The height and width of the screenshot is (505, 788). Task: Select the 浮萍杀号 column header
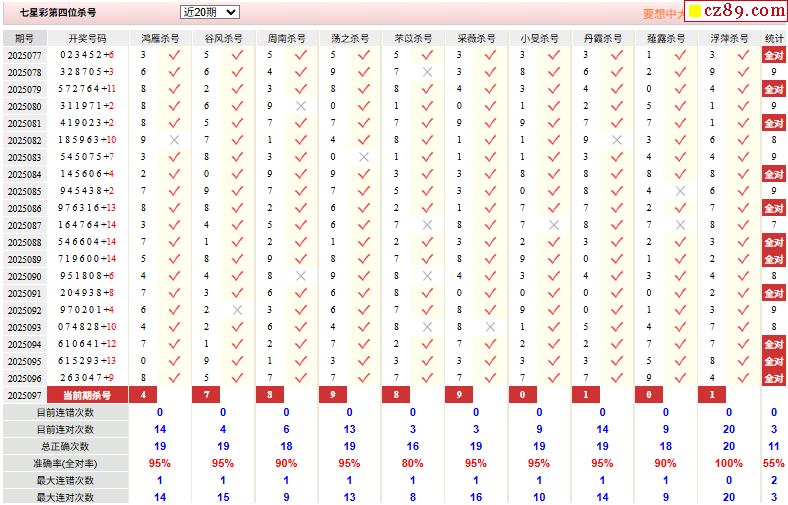[729, 38]
